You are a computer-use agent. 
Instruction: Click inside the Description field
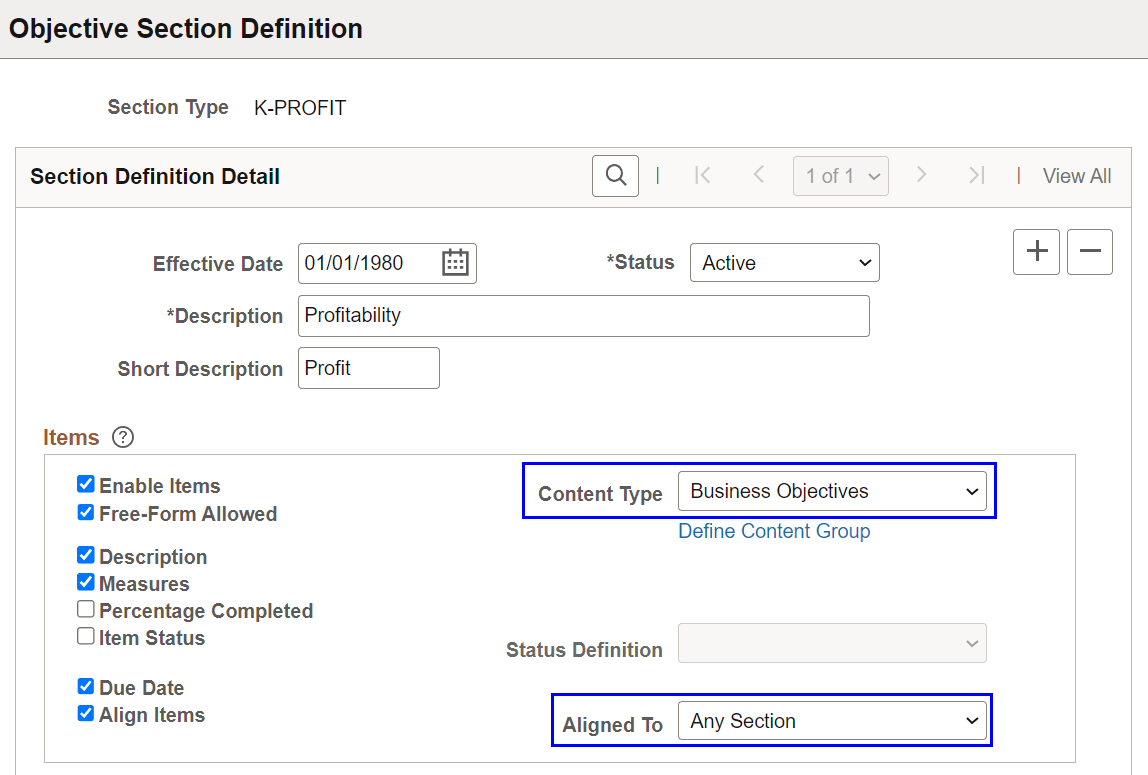[x=584, y=315]
